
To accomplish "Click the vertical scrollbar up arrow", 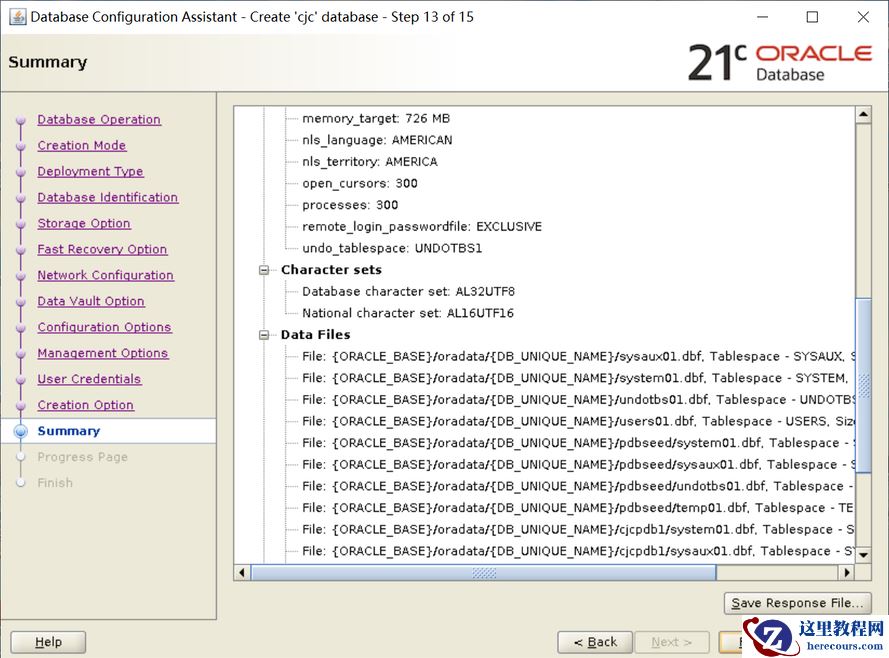I will coord(863,115).
